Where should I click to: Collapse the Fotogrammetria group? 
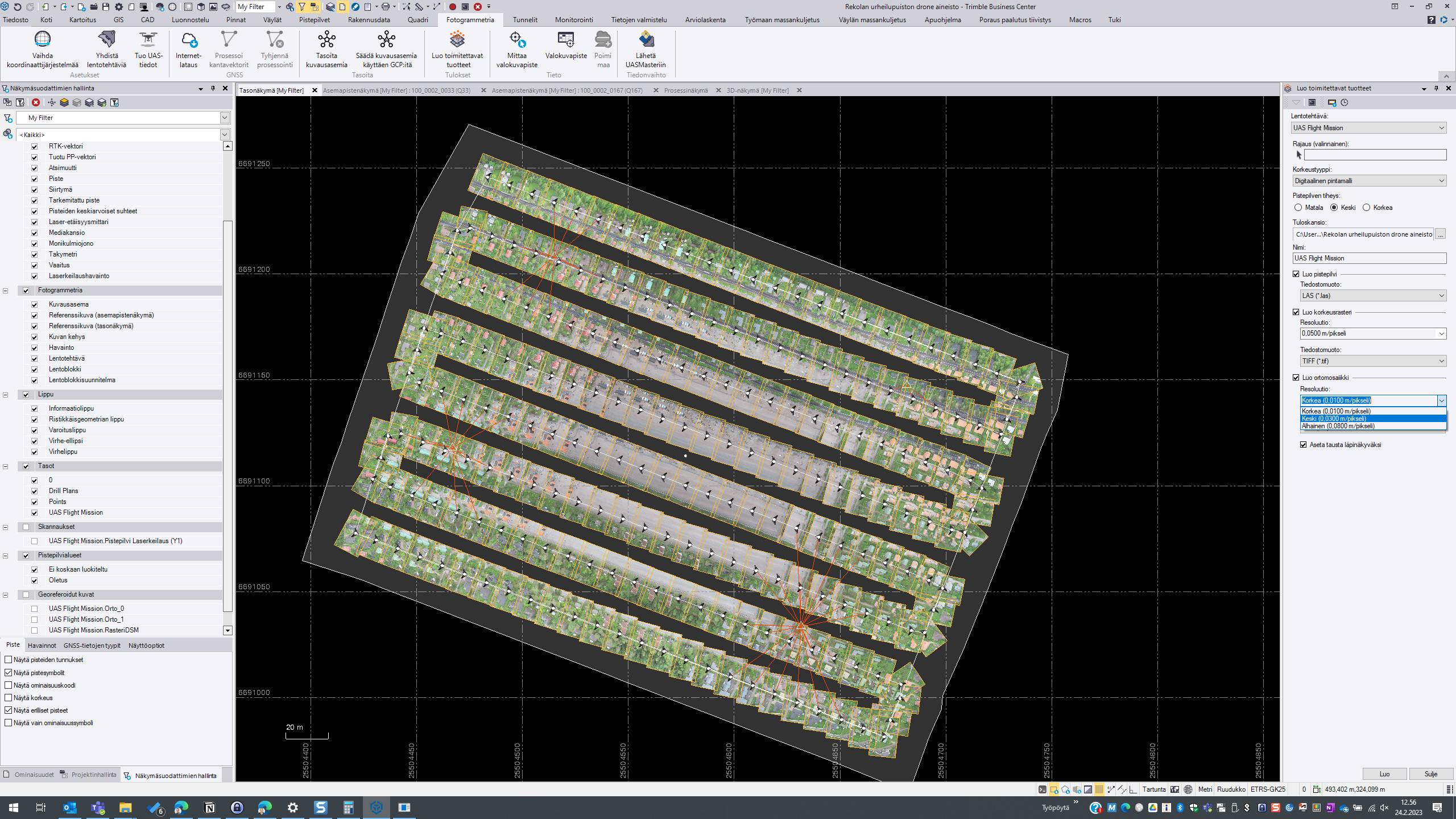coord(6,291)
